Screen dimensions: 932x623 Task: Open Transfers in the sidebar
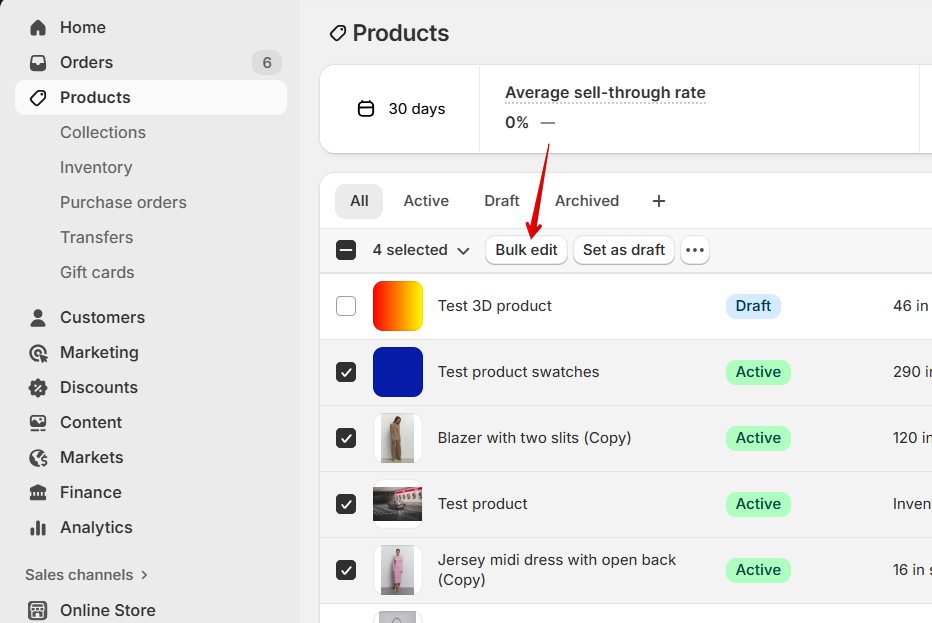click(96, 238)
